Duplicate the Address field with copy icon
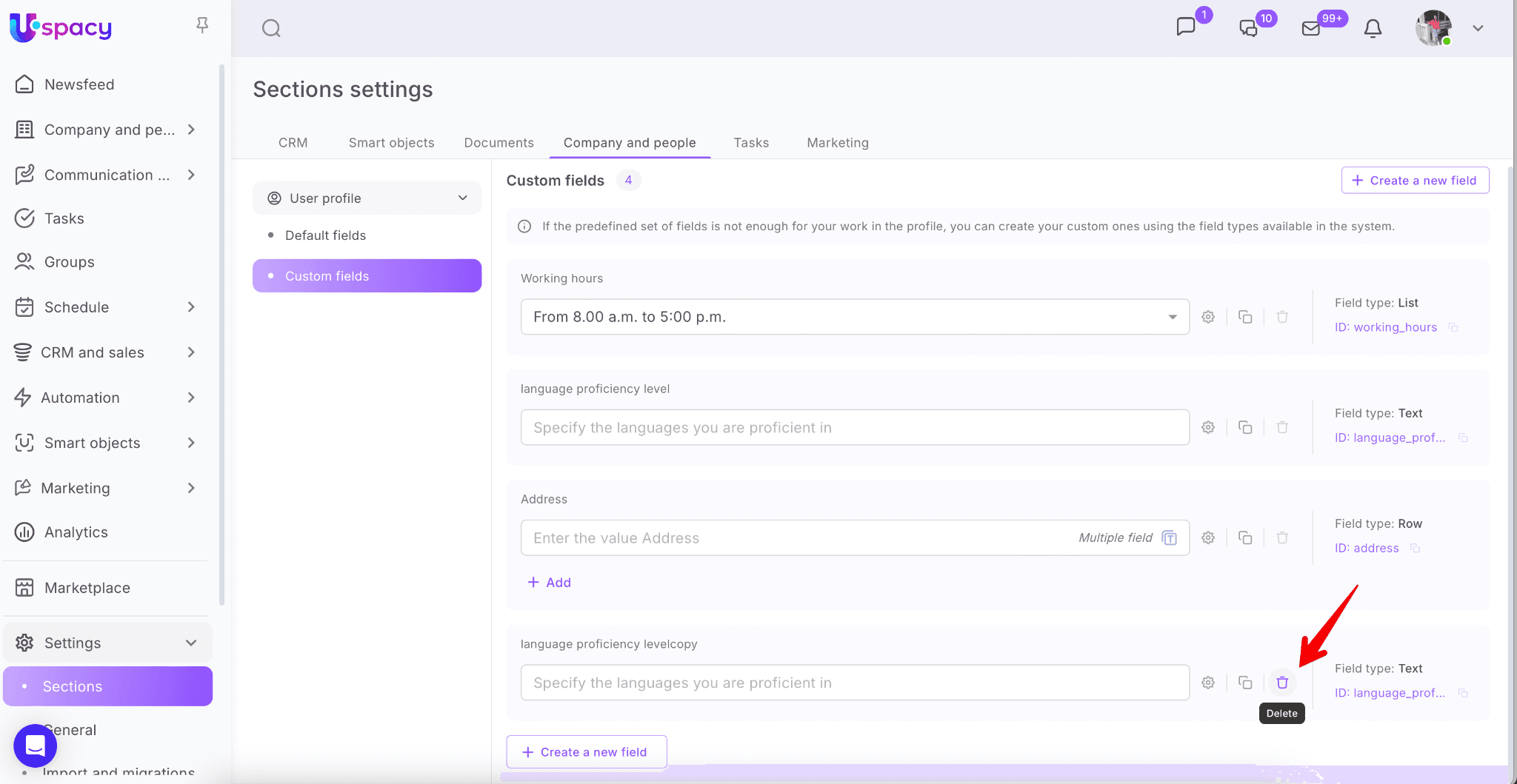The width and height of the screenshot is (1517, 784). [1245, 538]
